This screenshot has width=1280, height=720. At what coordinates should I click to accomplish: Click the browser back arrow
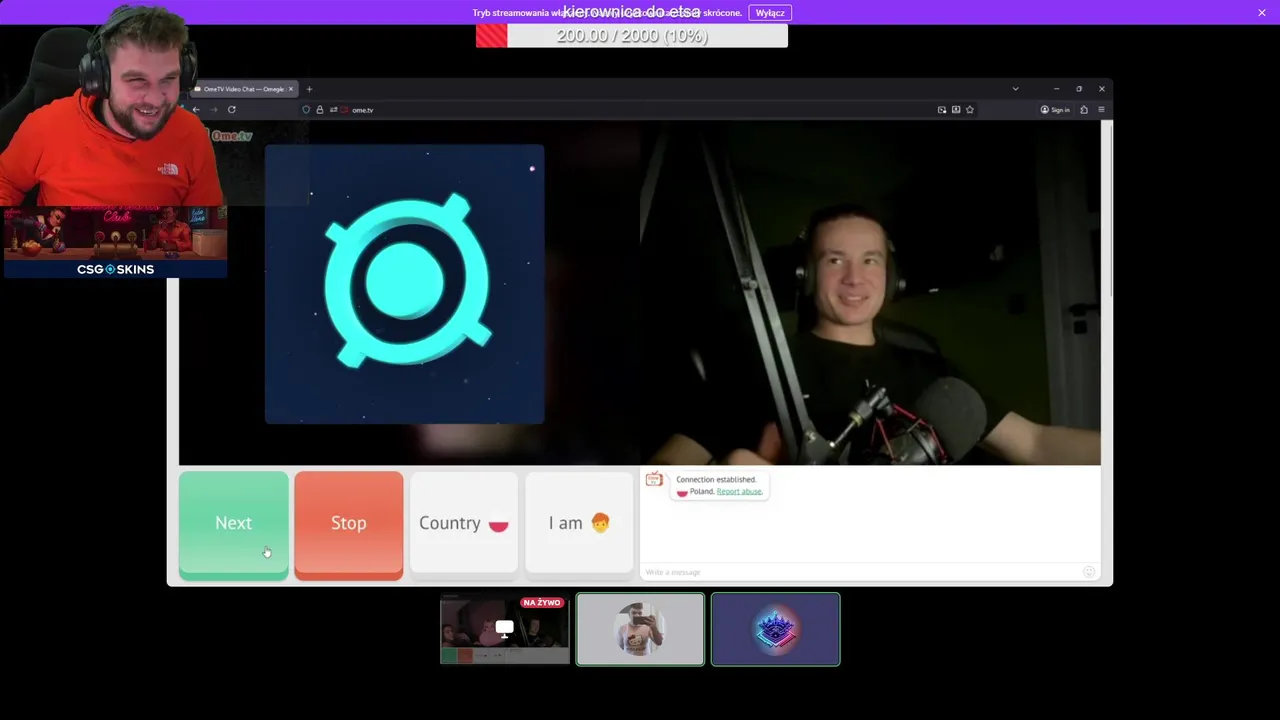pyautogui.click(x=196, y=110)
